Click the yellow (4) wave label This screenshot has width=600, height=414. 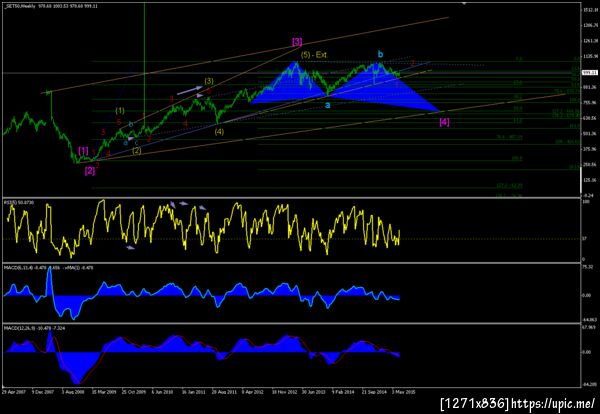pyautogui.click(x=219, y=132)
